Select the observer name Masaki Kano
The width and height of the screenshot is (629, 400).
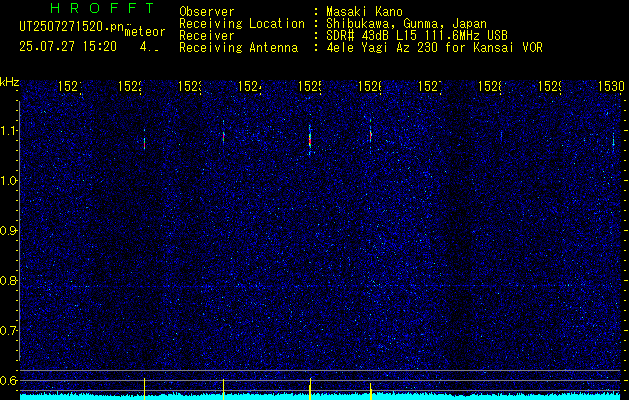coord(364,11)
